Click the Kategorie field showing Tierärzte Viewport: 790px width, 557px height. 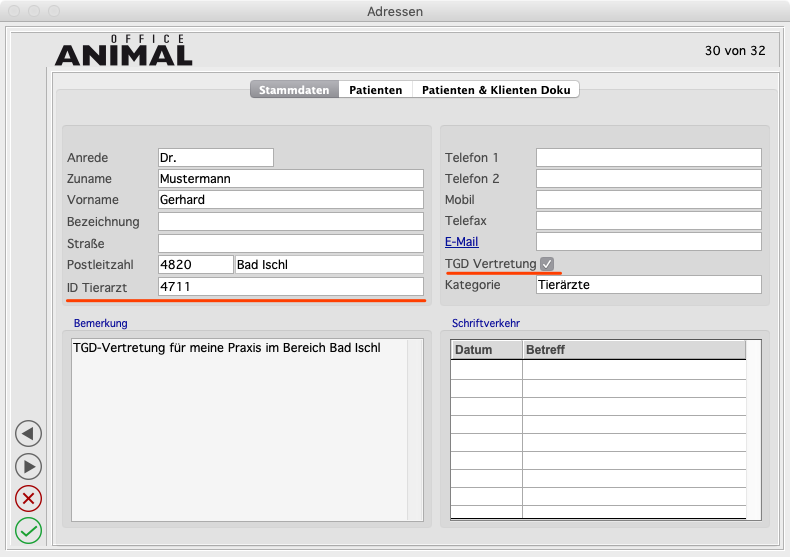coord(648,285)
